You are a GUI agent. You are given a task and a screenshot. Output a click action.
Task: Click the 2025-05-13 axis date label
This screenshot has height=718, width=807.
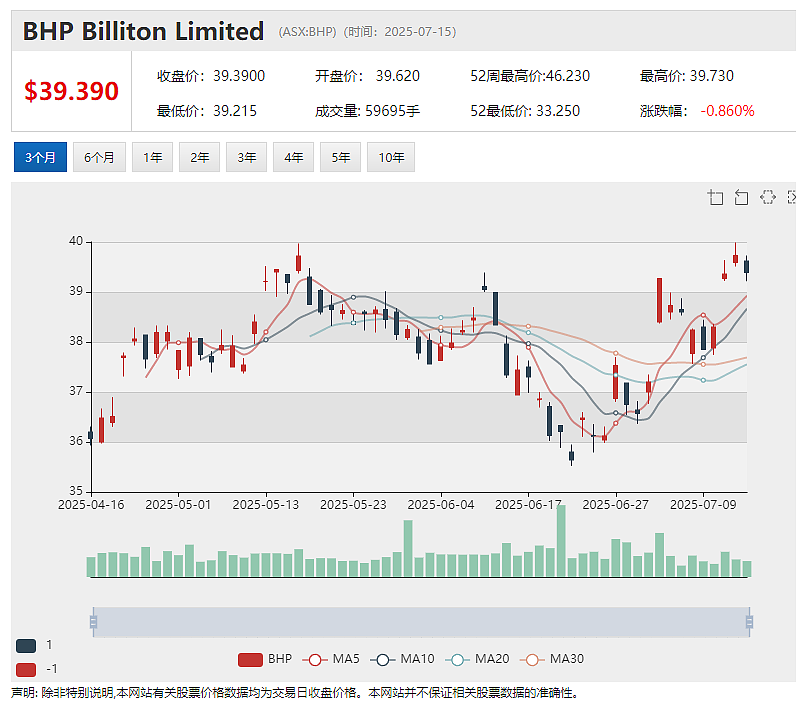[x=266, y=505]
